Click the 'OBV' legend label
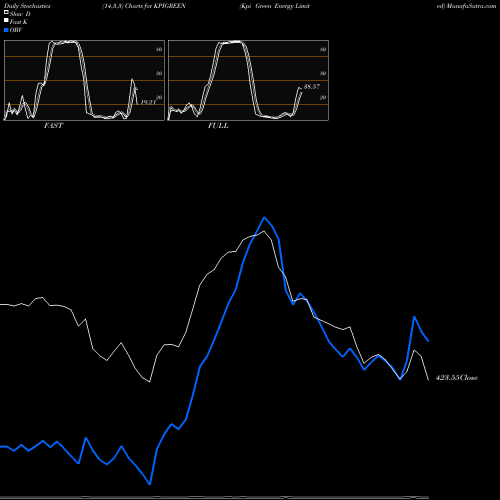This screenshot has height=500, width=500. pos(16,30)
